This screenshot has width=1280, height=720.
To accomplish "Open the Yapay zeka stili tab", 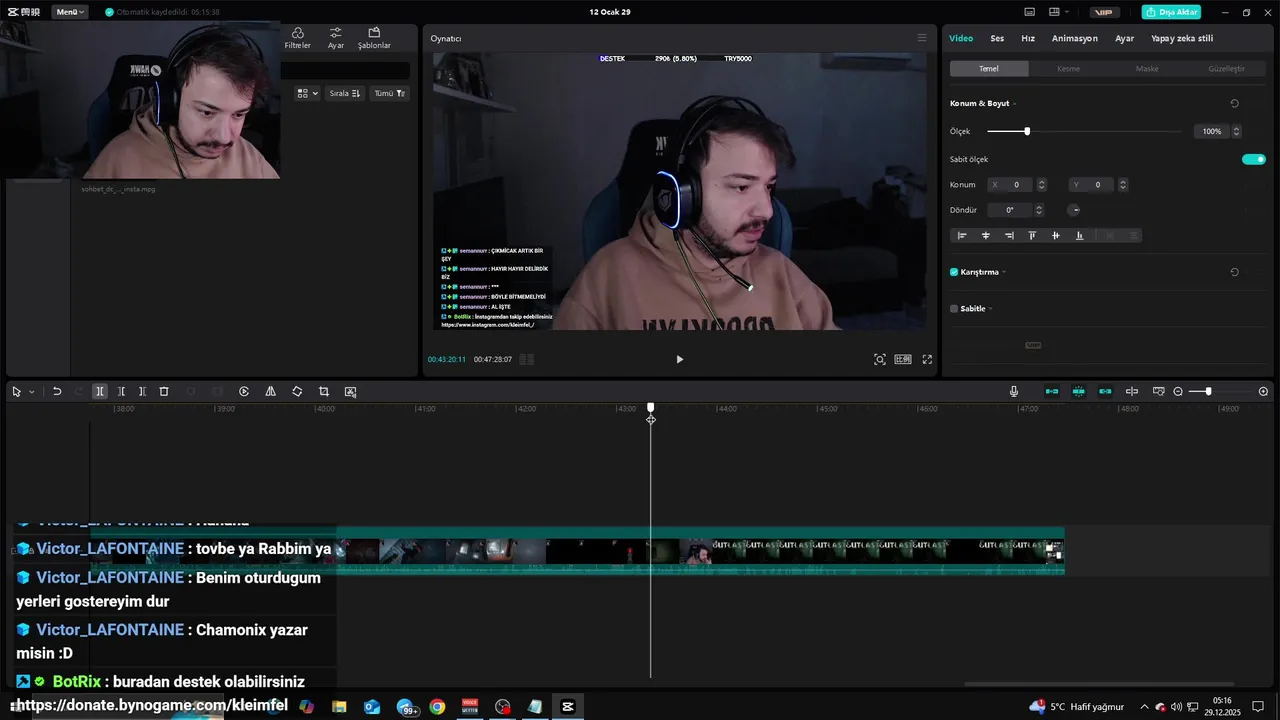I will [1182, 38].
